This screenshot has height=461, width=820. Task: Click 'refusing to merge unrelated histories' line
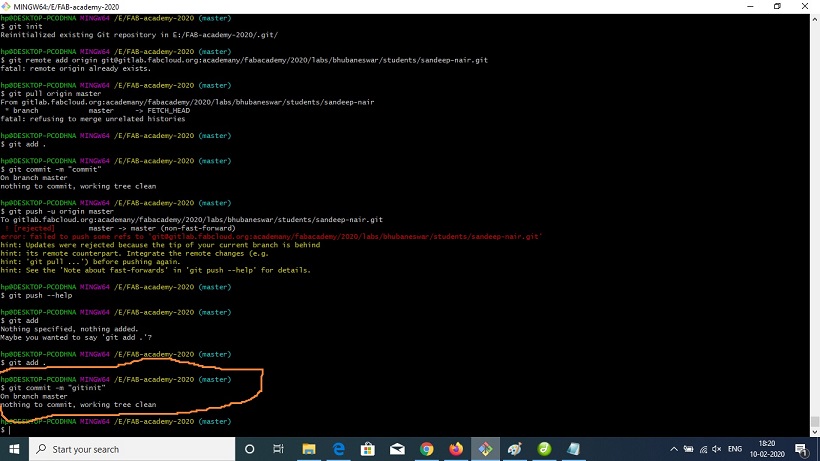tap(93, 119)
